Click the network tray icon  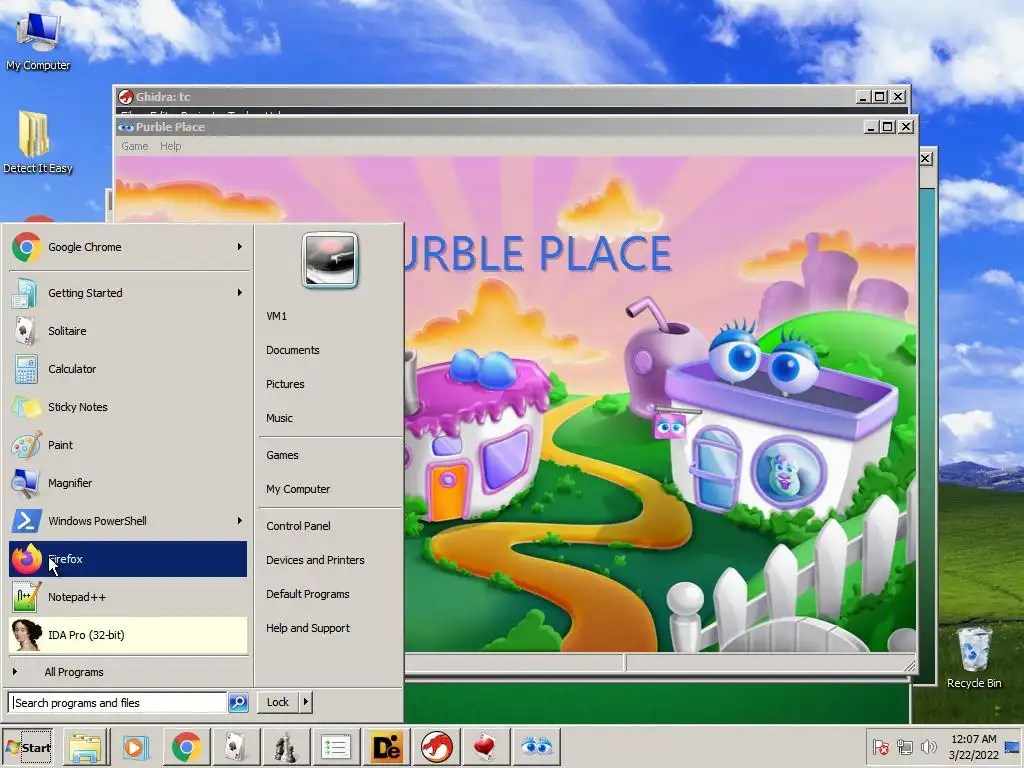pos(904,746)
